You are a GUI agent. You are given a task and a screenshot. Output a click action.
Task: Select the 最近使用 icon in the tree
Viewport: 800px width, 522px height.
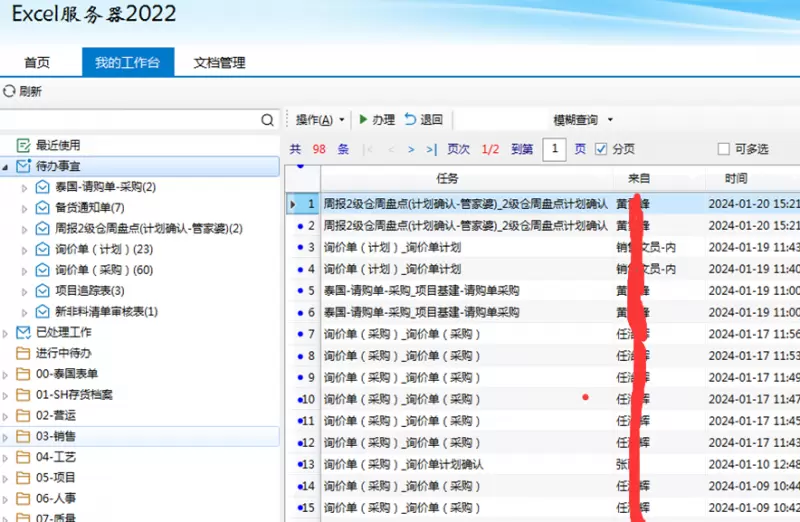click(23, 145)
